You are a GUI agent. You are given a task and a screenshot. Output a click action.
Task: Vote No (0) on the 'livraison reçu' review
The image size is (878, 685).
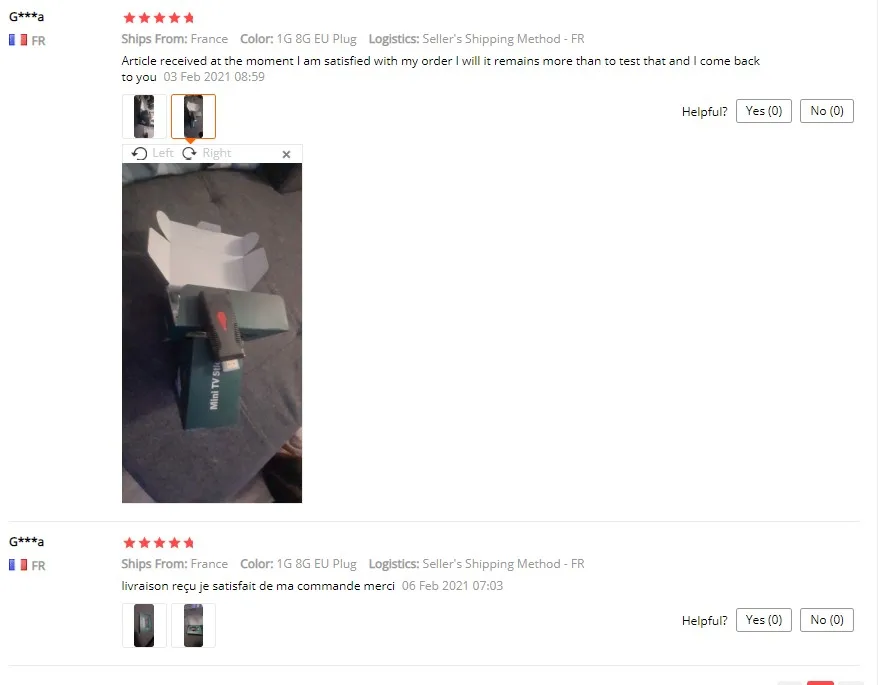tap(826, 620)
